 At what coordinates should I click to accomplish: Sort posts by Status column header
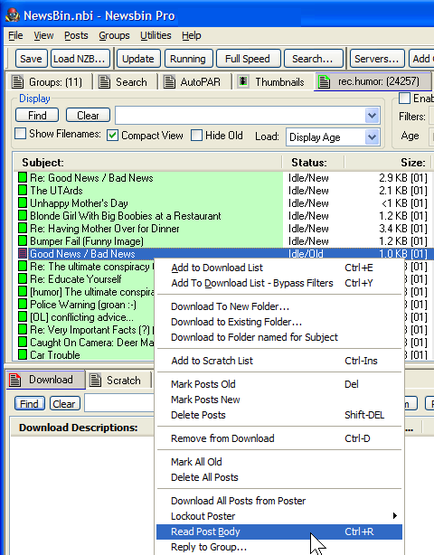click(313, 162)
